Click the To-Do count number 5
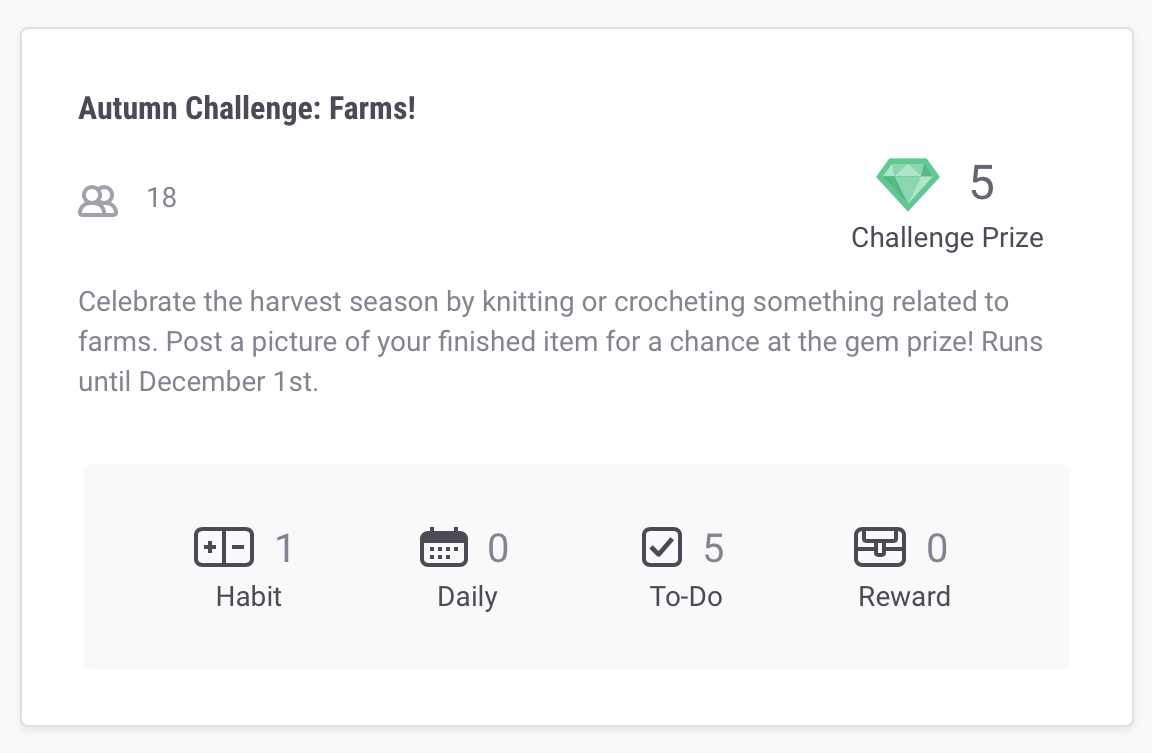 (x=713, y=548)
